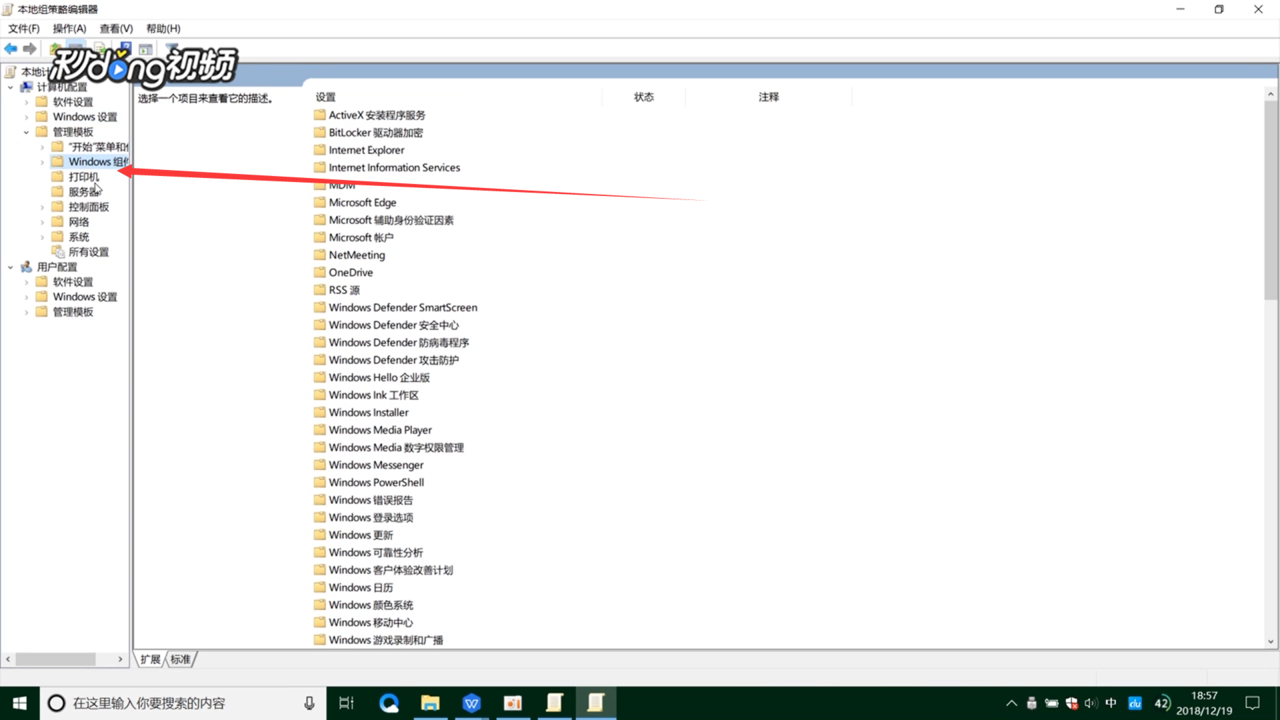This screenshot has width=1280, height=720.
Task: Click Windows Defender 防病毒程序 text
Action: 399,342
